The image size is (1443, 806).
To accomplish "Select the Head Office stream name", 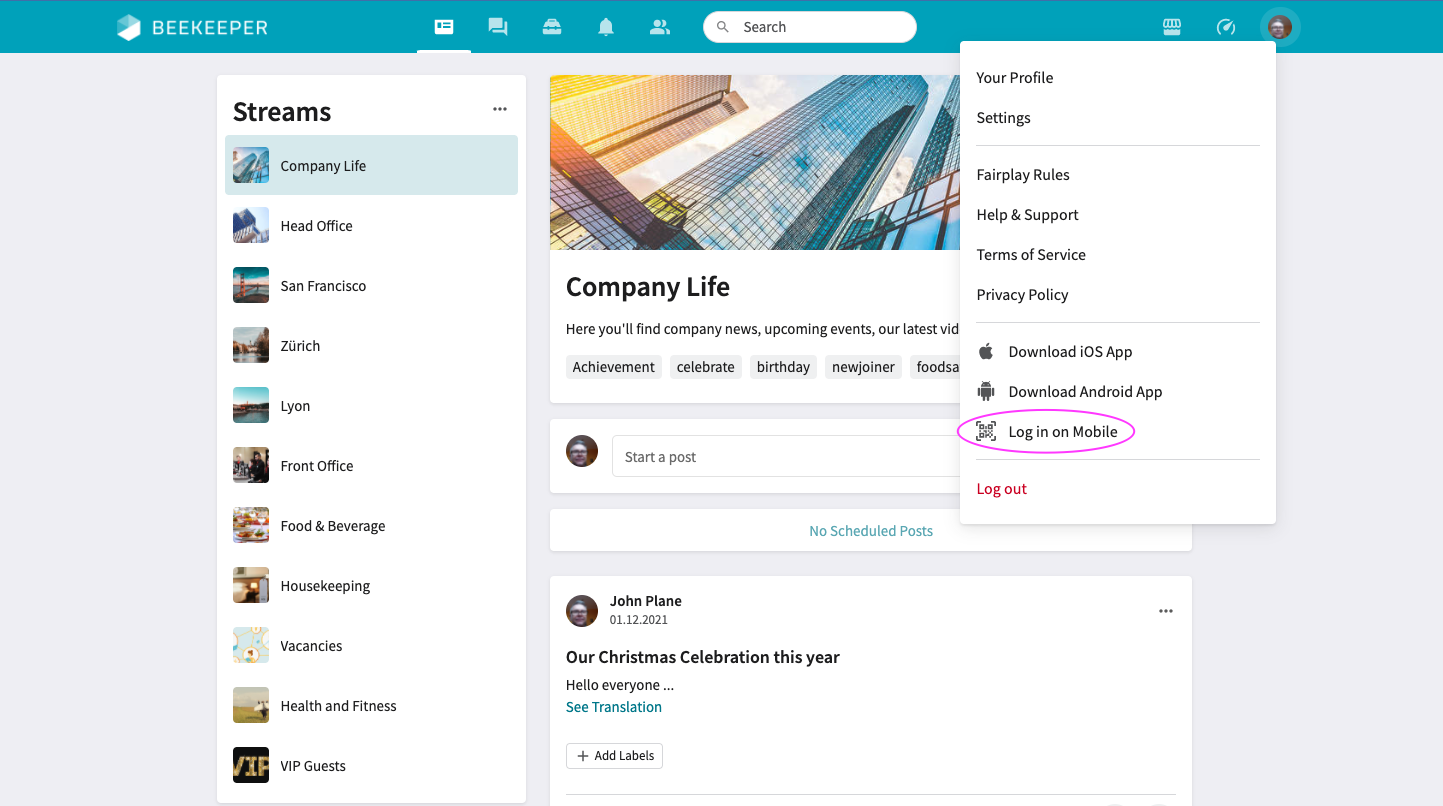I will [316, 226].
